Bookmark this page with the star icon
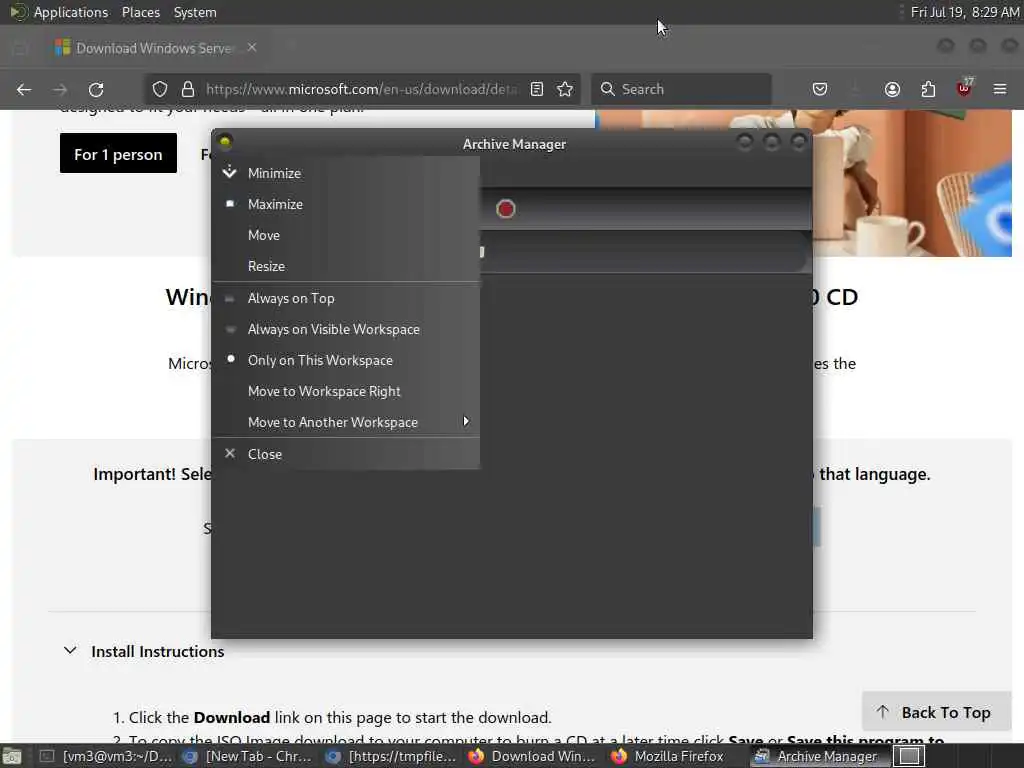Image resolution: width=1024 pixels, height=768 pixels. [x=565, y=89]
